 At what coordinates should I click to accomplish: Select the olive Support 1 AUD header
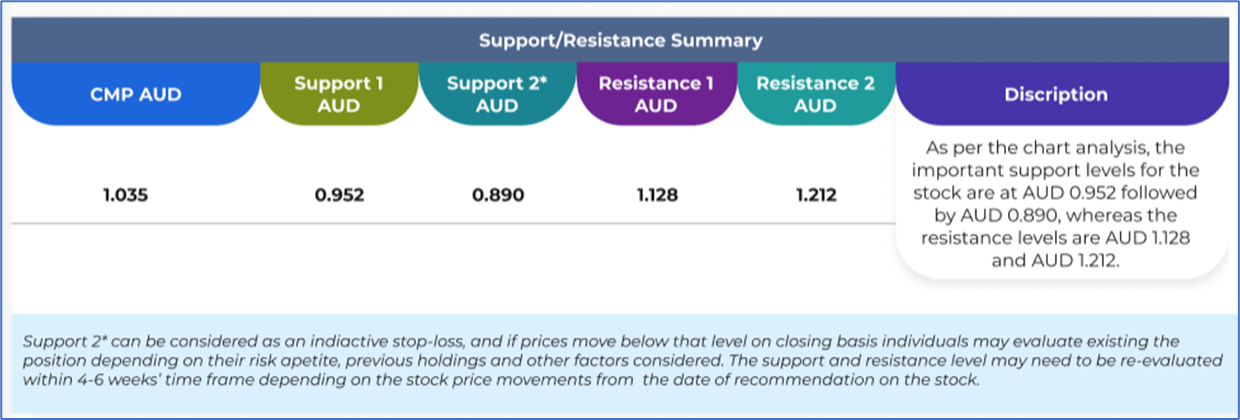[x=338, y=95]
